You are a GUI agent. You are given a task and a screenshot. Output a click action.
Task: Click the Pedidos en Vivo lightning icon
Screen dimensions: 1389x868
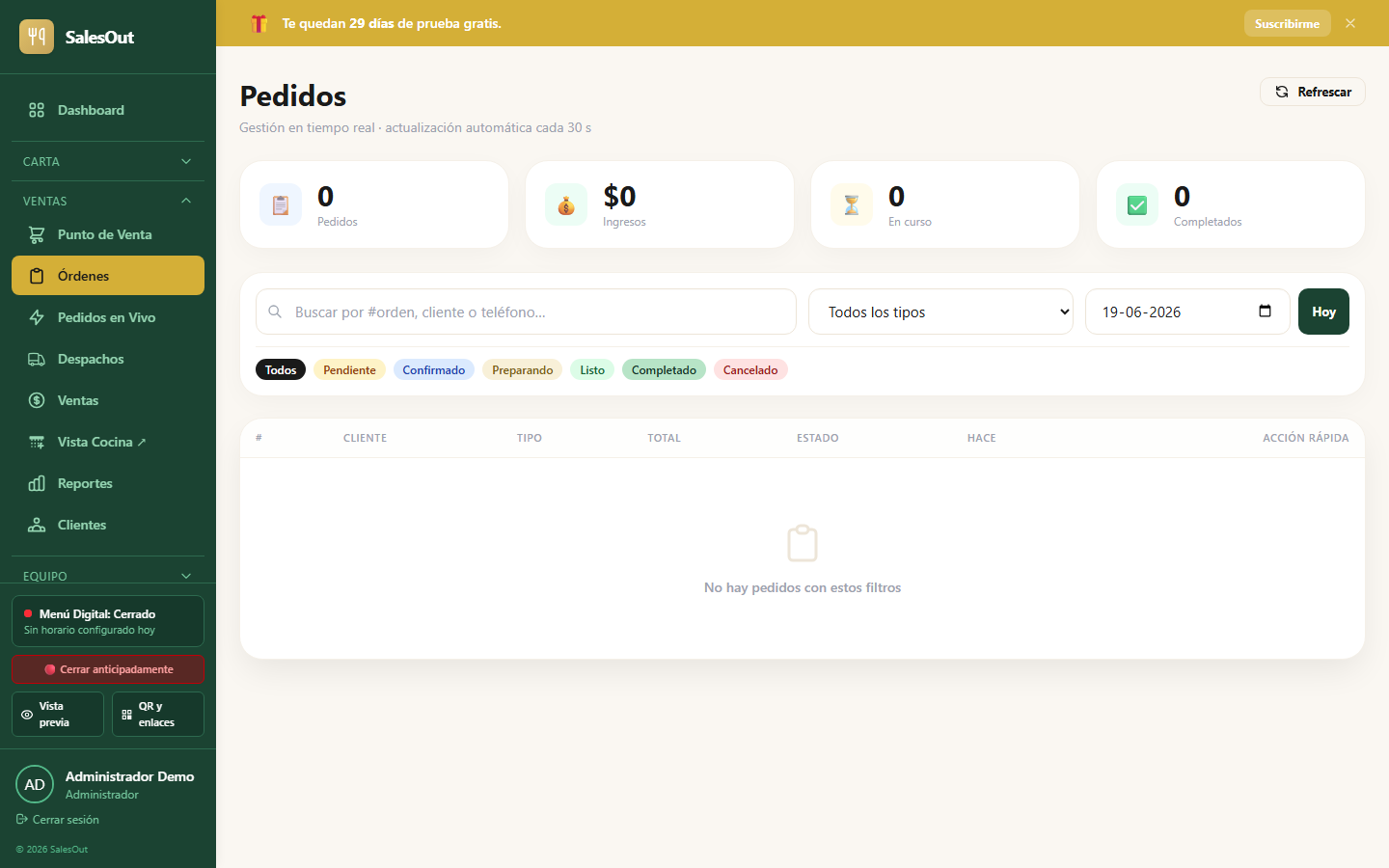(37, 317)
